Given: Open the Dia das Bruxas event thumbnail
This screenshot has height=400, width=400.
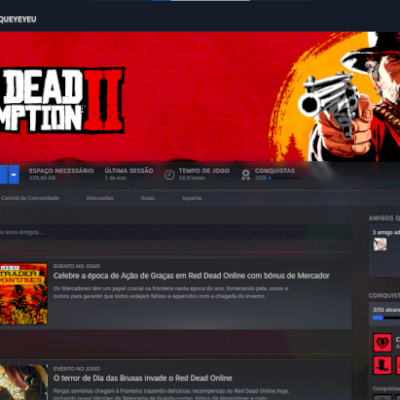Looking at the screenshot, I should click(x=24, y=382).
